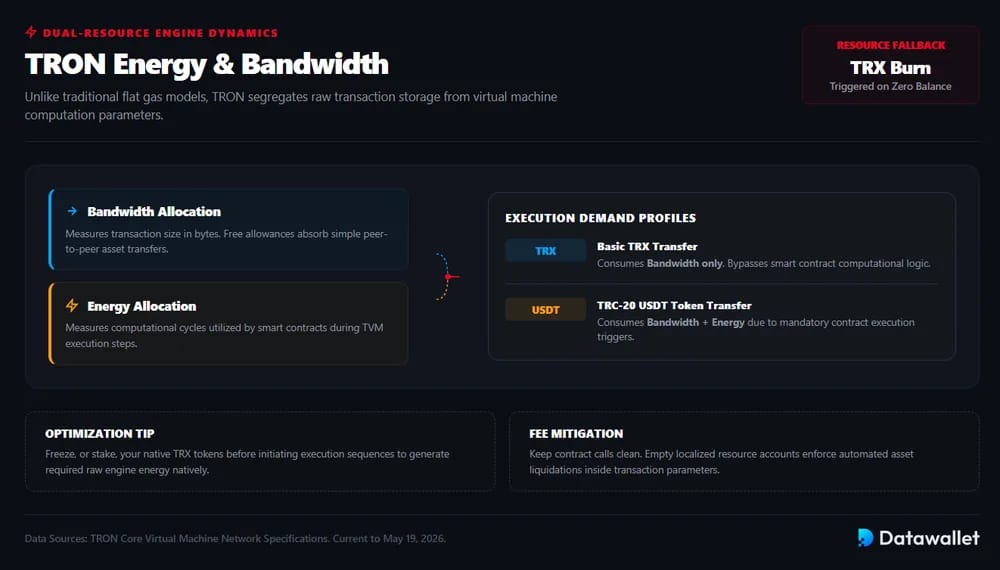Click the TRON Energy & Bandwidth title

207,64
